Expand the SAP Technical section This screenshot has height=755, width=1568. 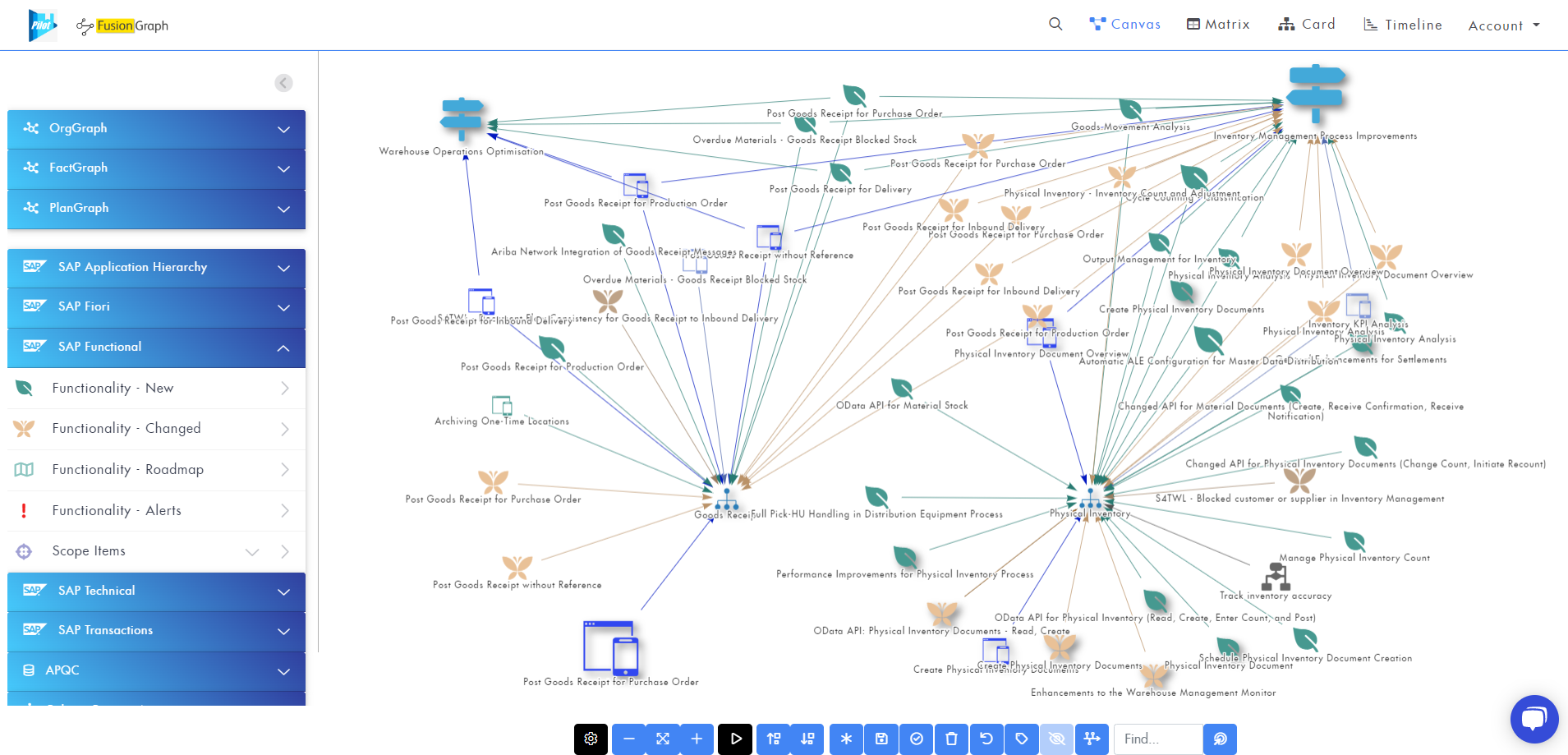(156, 591)
